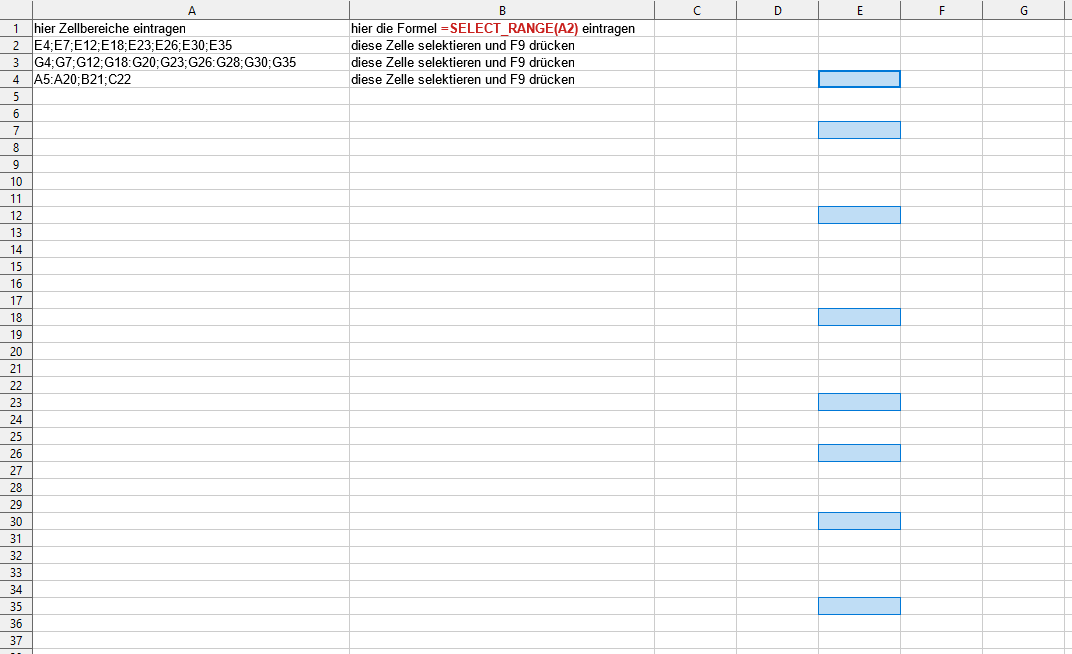Select row 1 header
The image size is (1072, 654).
(x=16, y=28)
